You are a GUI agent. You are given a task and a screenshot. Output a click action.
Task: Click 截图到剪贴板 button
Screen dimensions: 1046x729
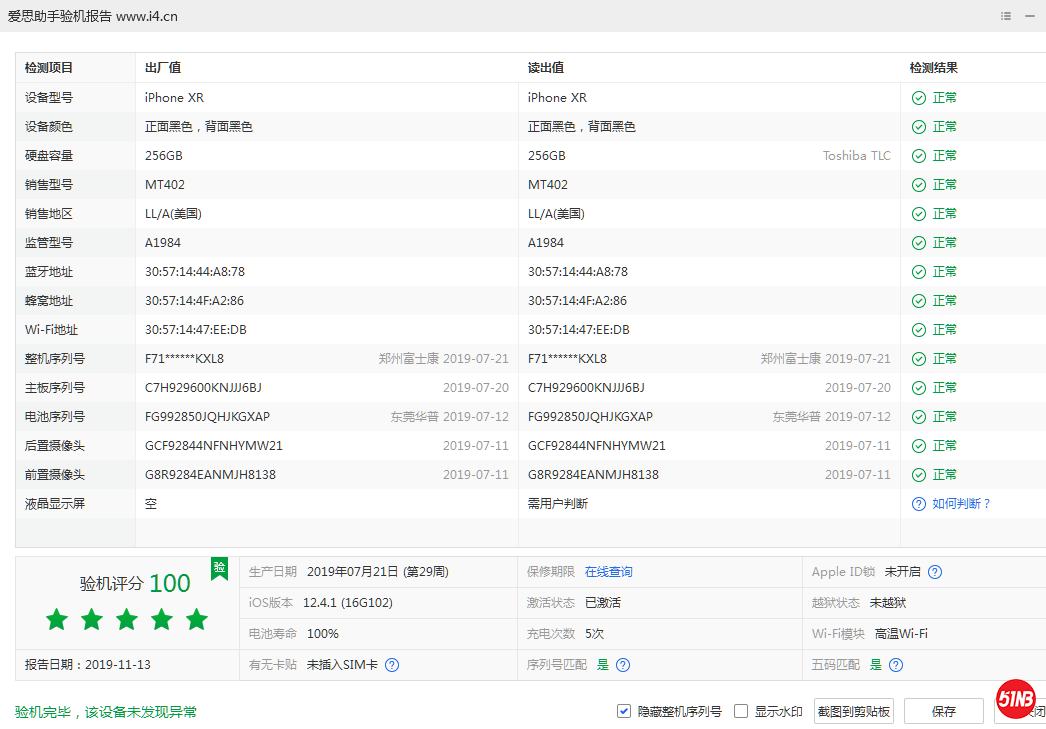pos(853,710)
